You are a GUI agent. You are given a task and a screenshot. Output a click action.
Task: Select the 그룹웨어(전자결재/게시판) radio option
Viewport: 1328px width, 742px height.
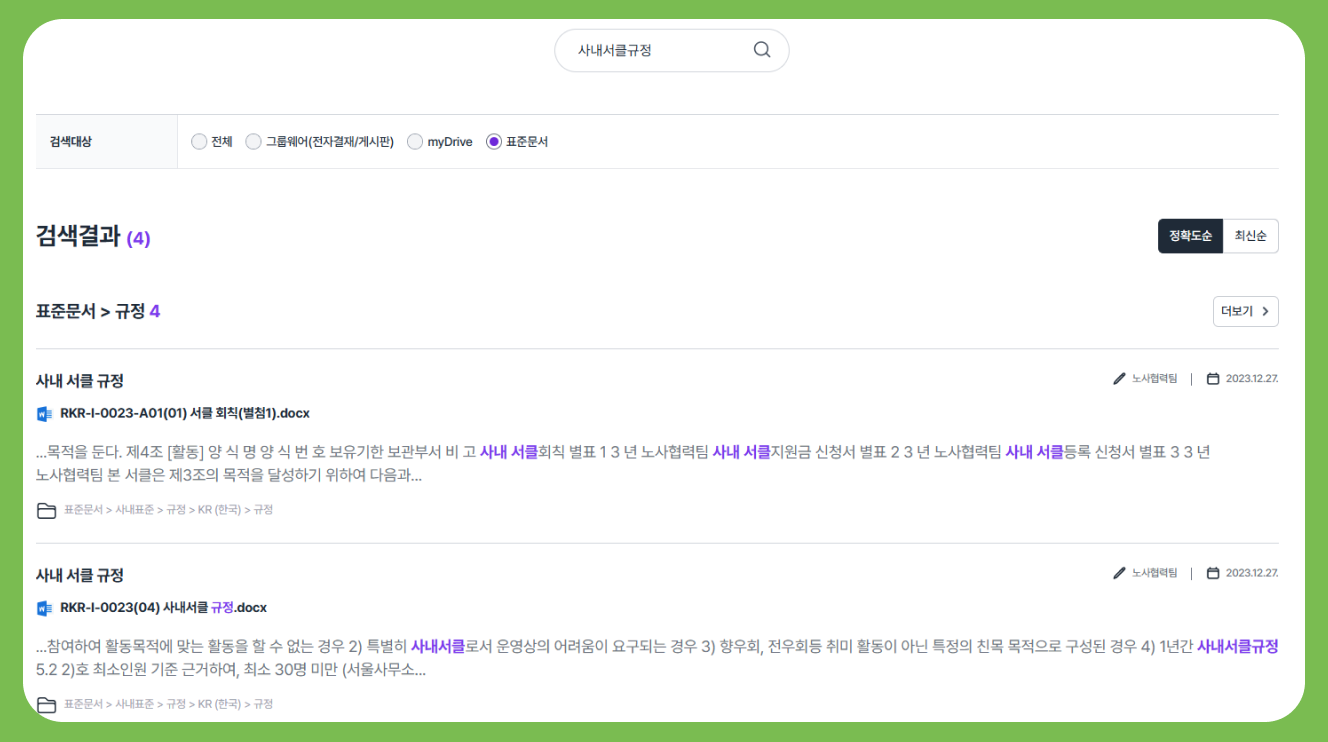(253, 142)
